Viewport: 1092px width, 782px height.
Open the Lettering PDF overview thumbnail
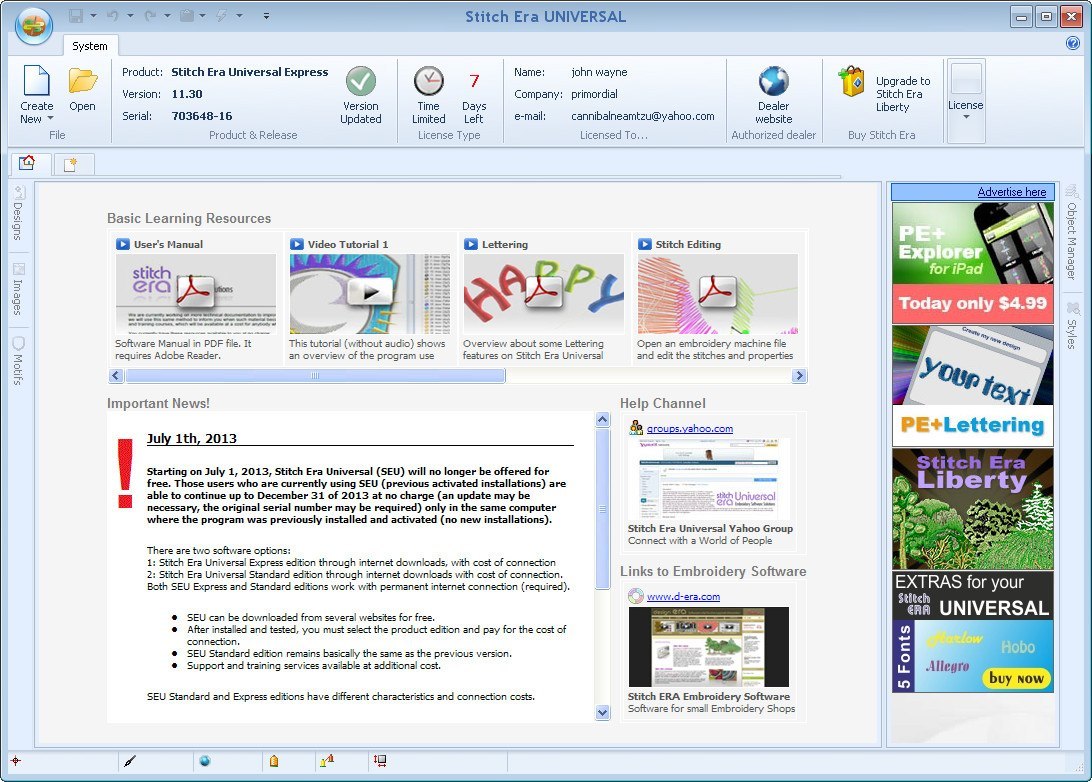[x=543, y=293]
